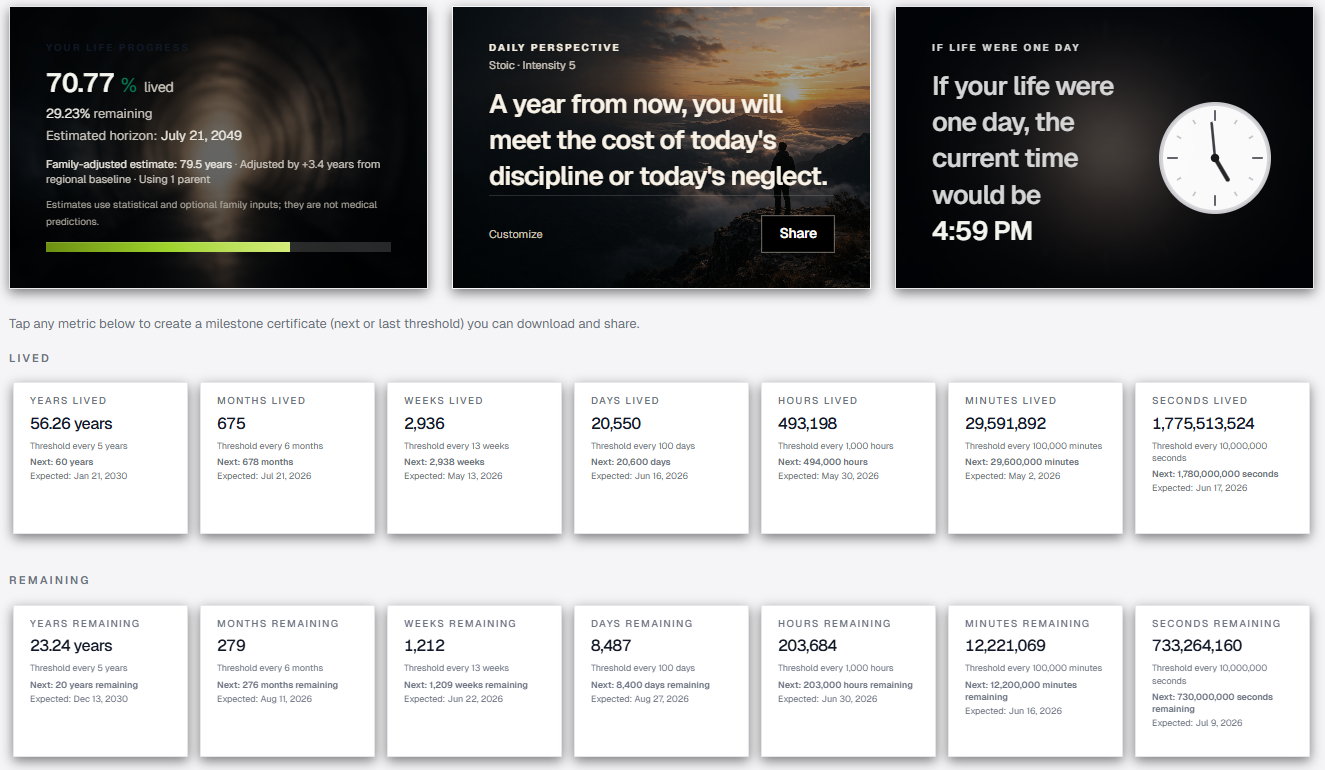
Task: Click the Daily Perspective quote text
Action: coord(658,140)
